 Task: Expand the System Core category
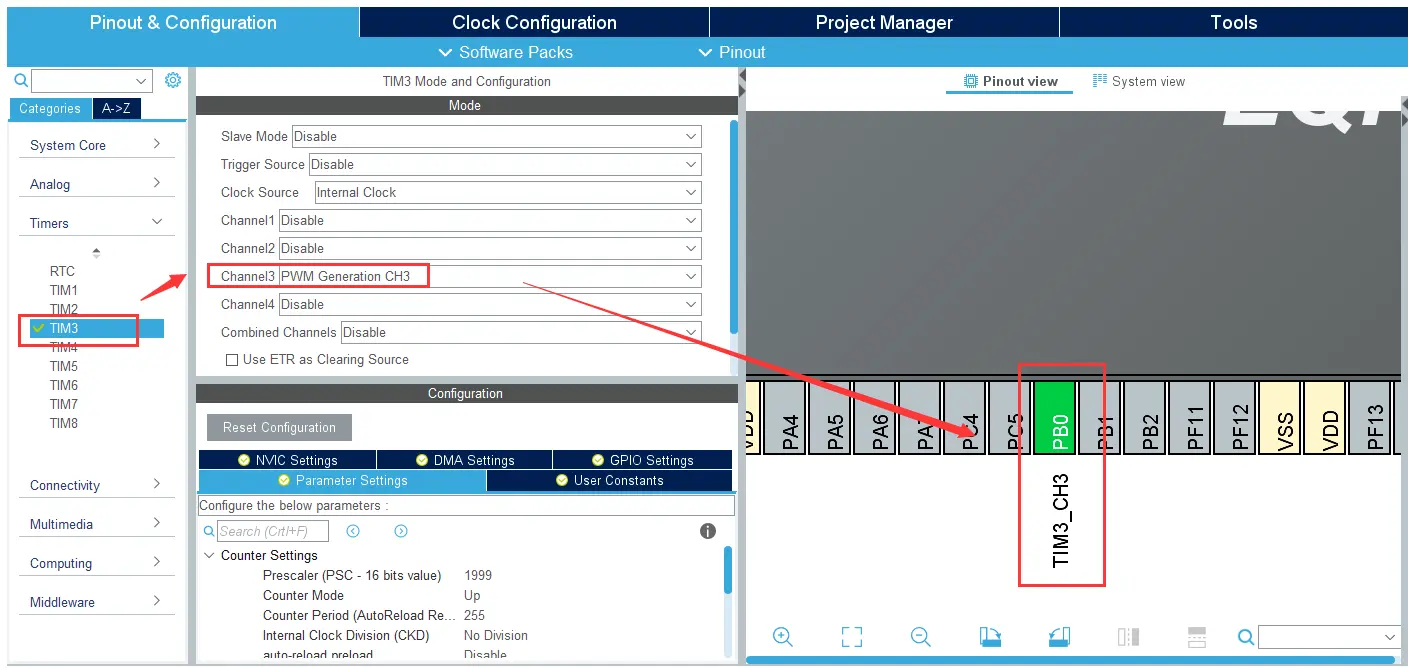pyautogui.click(x=96, y=145)
